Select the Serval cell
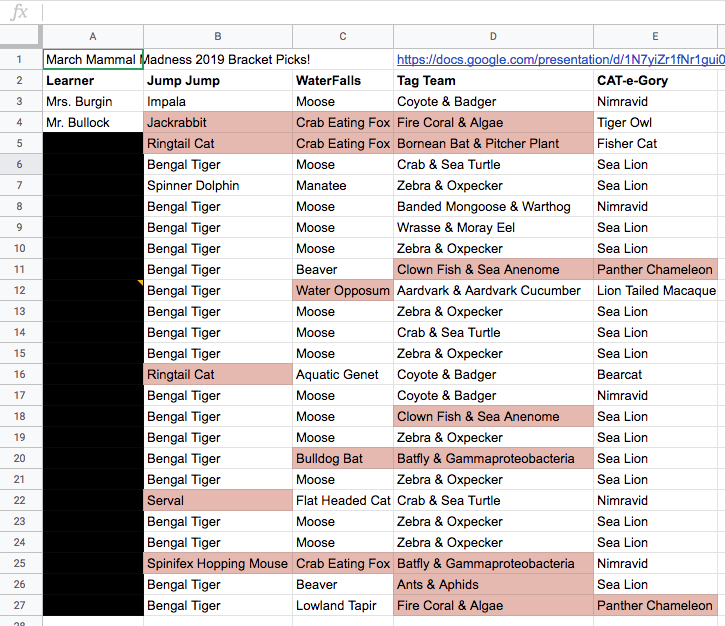This screenshot has height=626, width=725. (x=218, y=500)
